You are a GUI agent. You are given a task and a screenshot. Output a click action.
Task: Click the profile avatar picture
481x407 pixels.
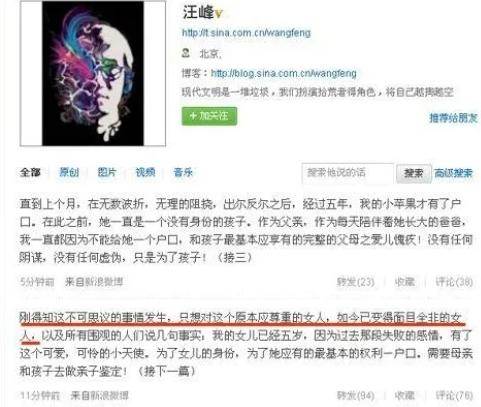(93, 73)
